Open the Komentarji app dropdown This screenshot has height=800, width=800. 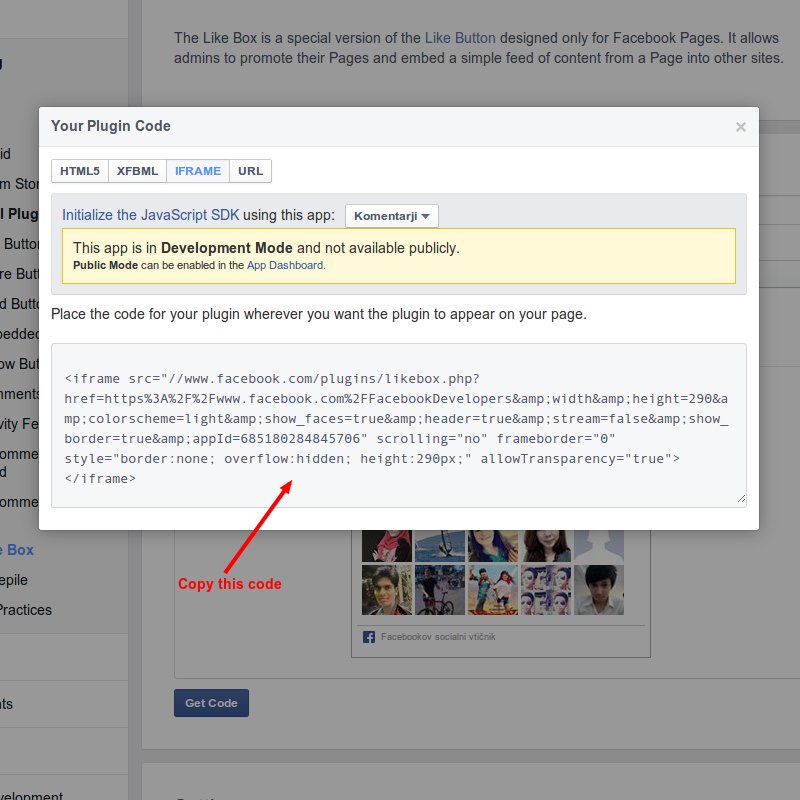[x=391, y=216]
